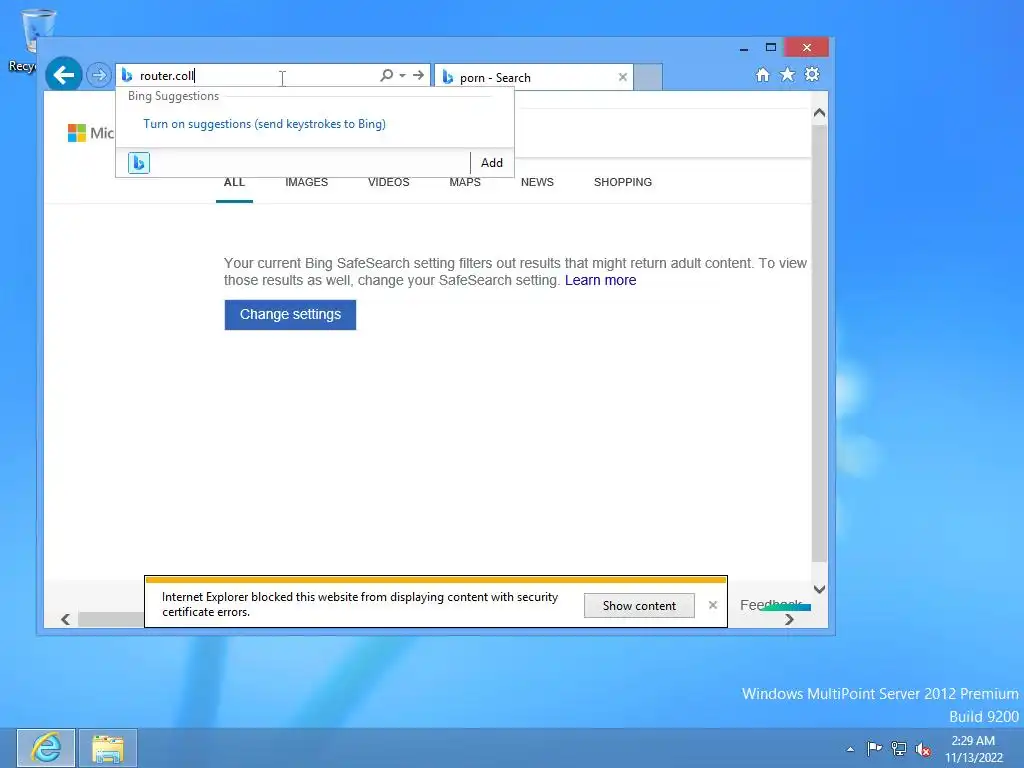Click Show content in security notification
Image resolution: width=1024 pixels, height=768 pixels.
[x=639, y=605]
